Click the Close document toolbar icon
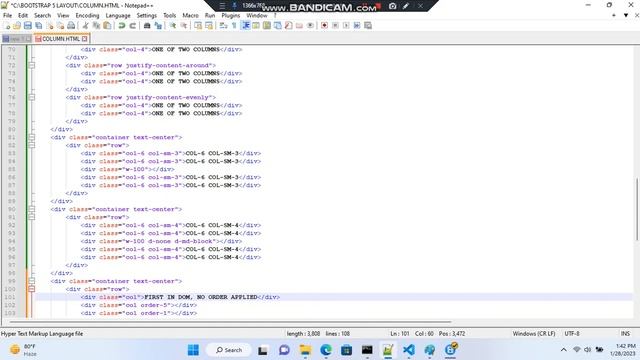The height and width of the screenshot is (360, 640). coord(50,25)
